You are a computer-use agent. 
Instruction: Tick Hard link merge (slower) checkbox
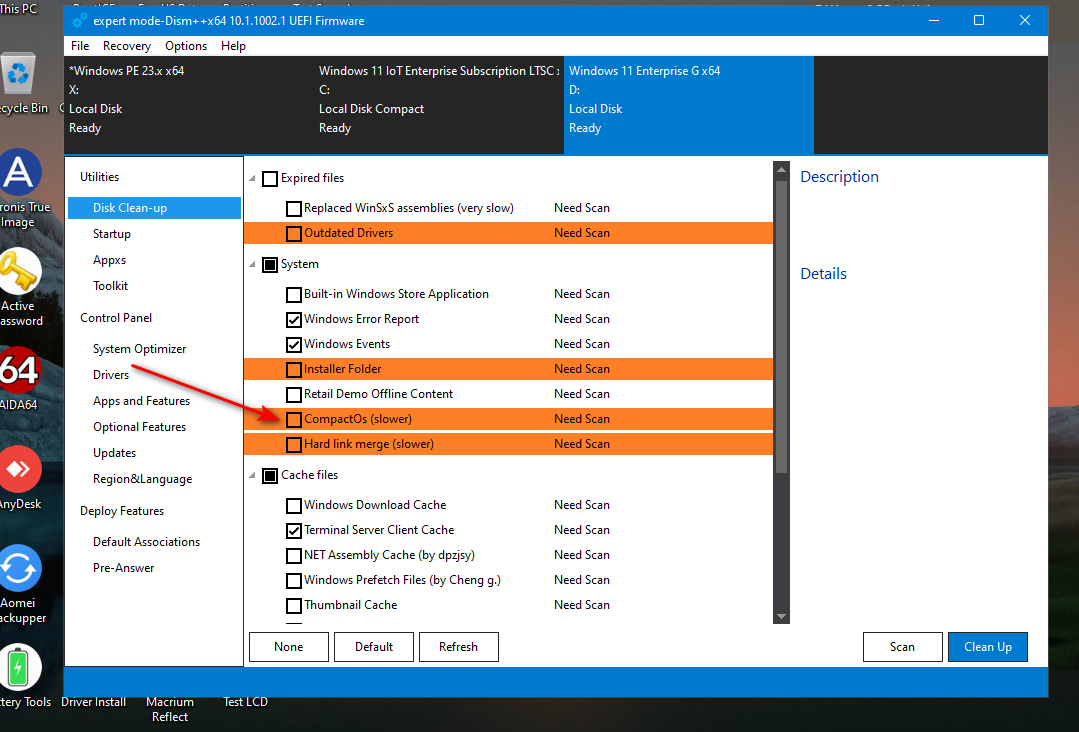pyautogui.click(x=294, y=444)
